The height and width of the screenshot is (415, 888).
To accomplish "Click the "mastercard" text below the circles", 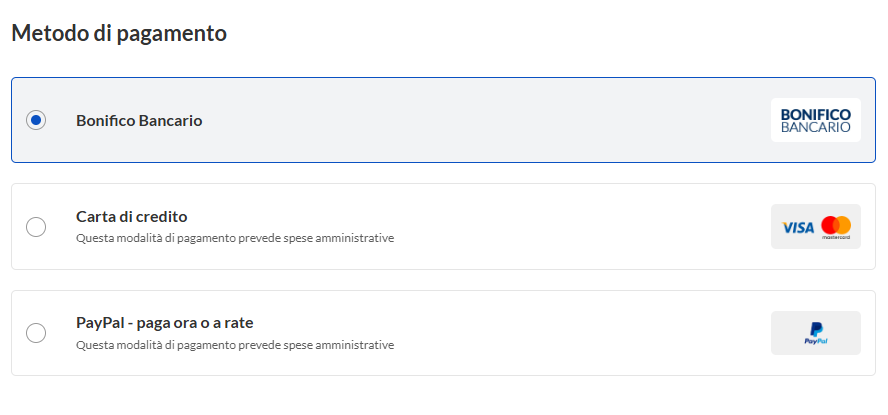I will [x=835, y=238].
